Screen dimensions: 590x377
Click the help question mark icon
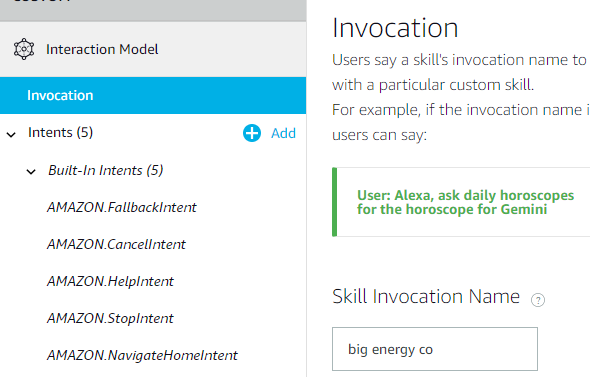click(x=538, y=300)
